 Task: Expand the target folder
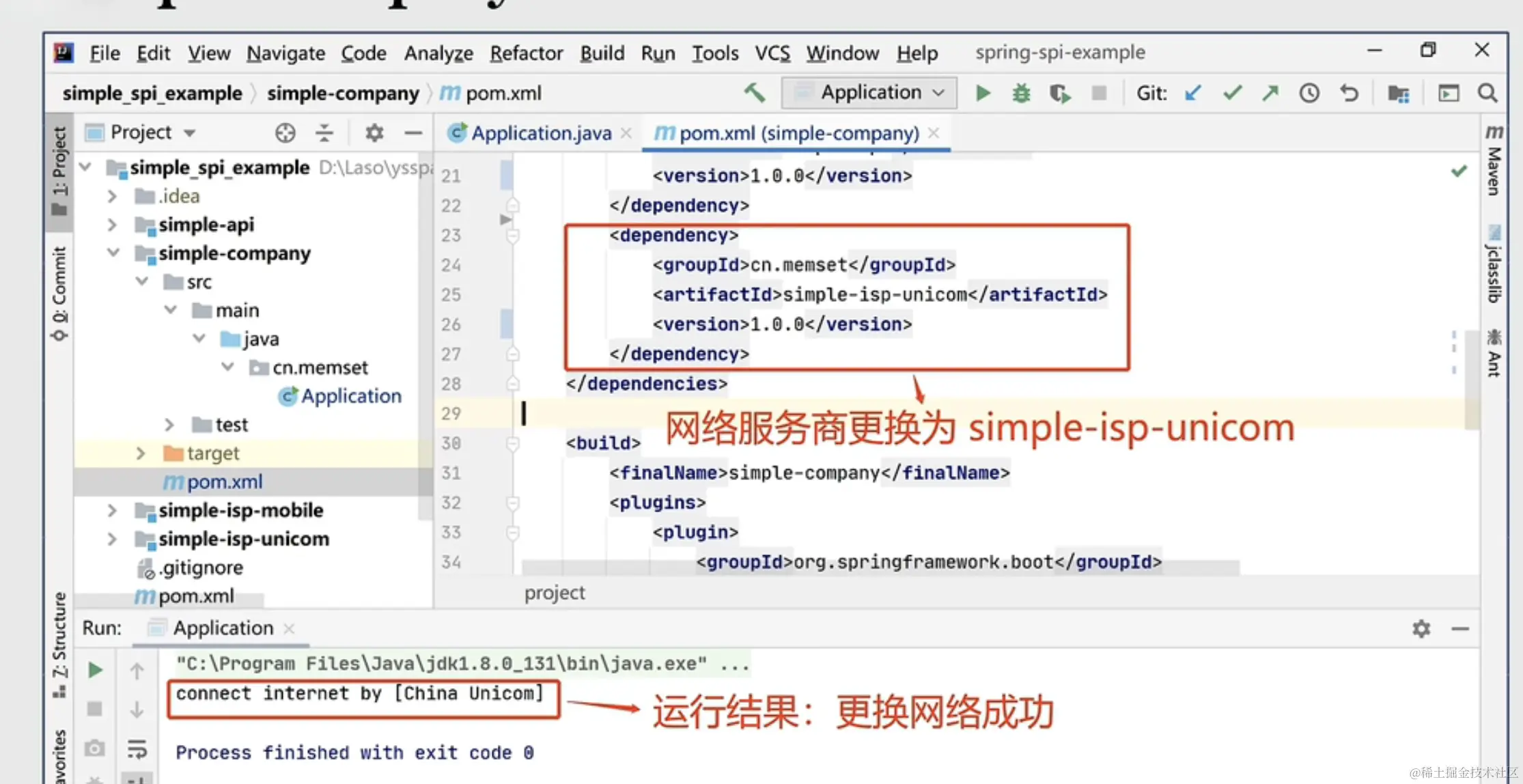tap(141, 453)
